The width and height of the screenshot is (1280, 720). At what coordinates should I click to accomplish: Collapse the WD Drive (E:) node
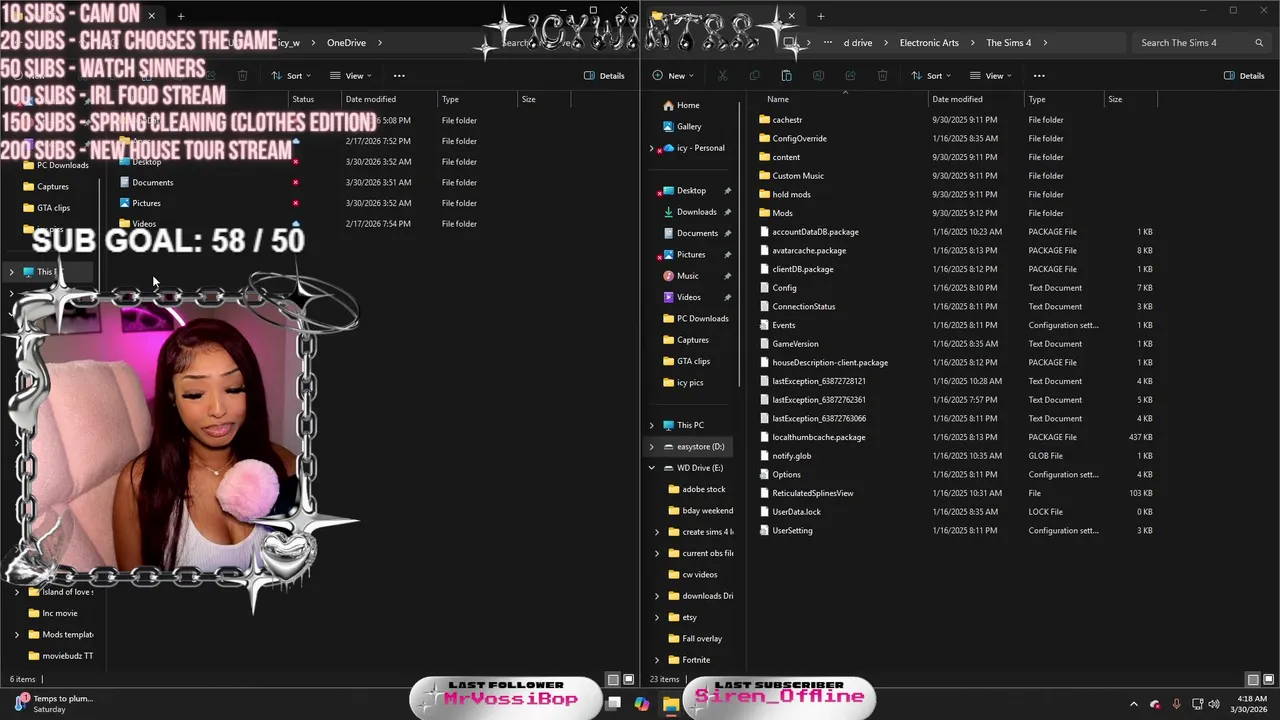pos(652,468)
